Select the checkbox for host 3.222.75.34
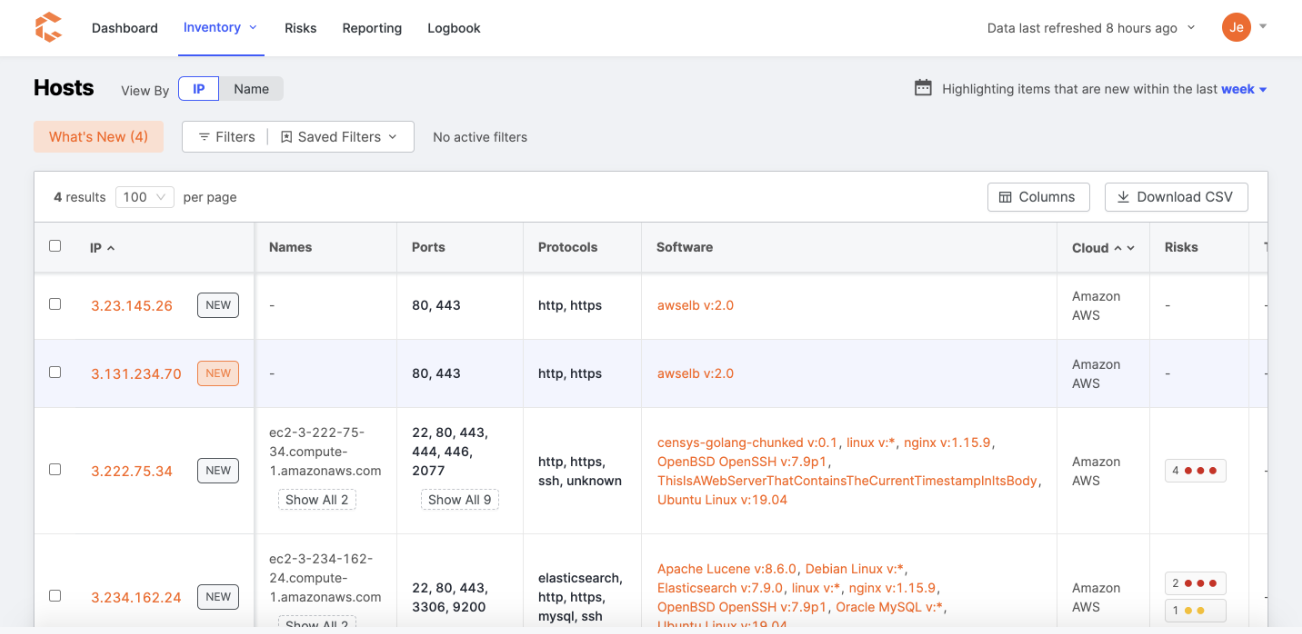The height and width of the screenshot is (634, 1302). pyautogui.click(x=55, y=469)
